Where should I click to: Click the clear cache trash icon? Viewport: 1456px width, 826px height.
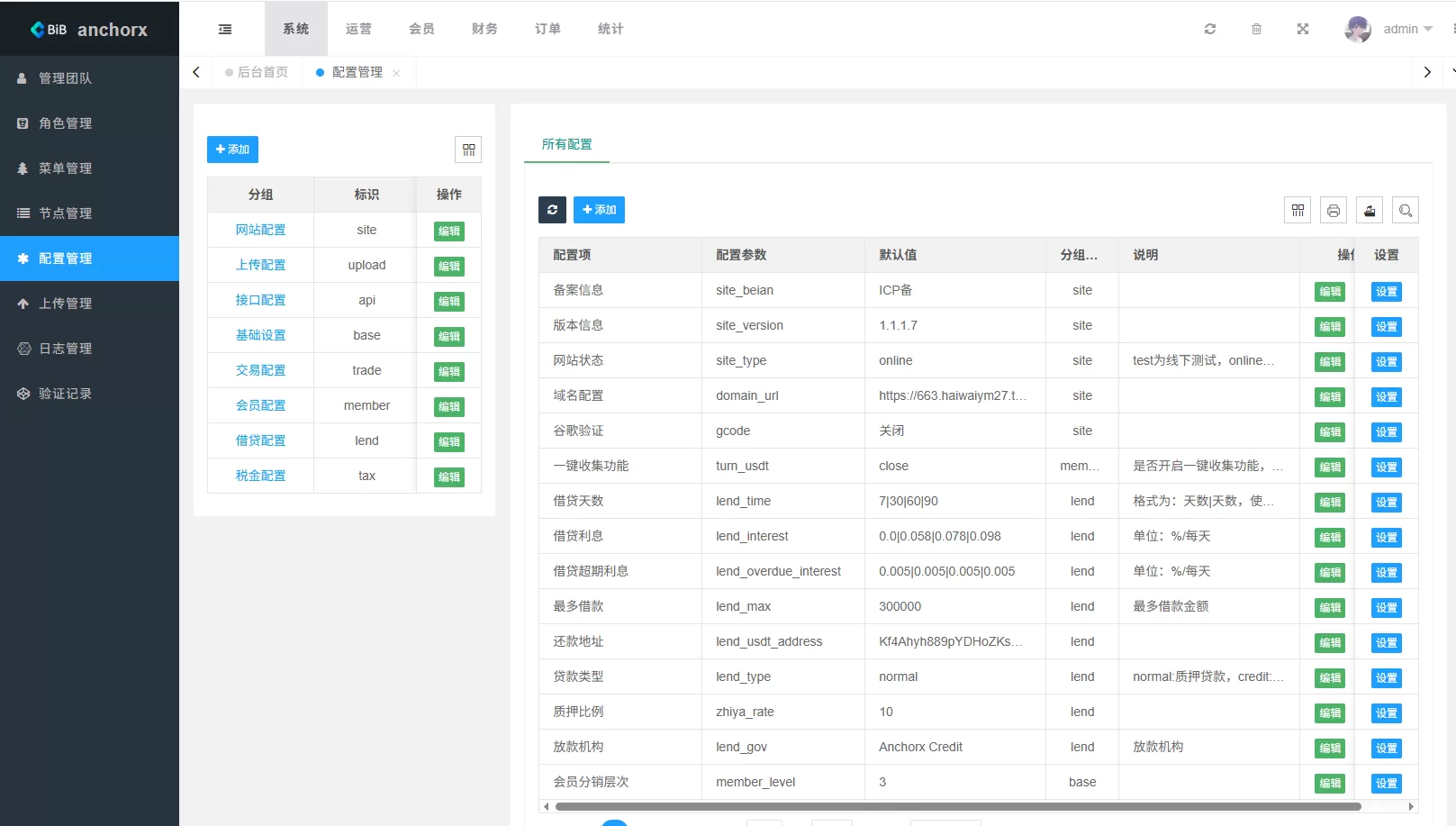pyautogui.click(x=1256, y=28)
